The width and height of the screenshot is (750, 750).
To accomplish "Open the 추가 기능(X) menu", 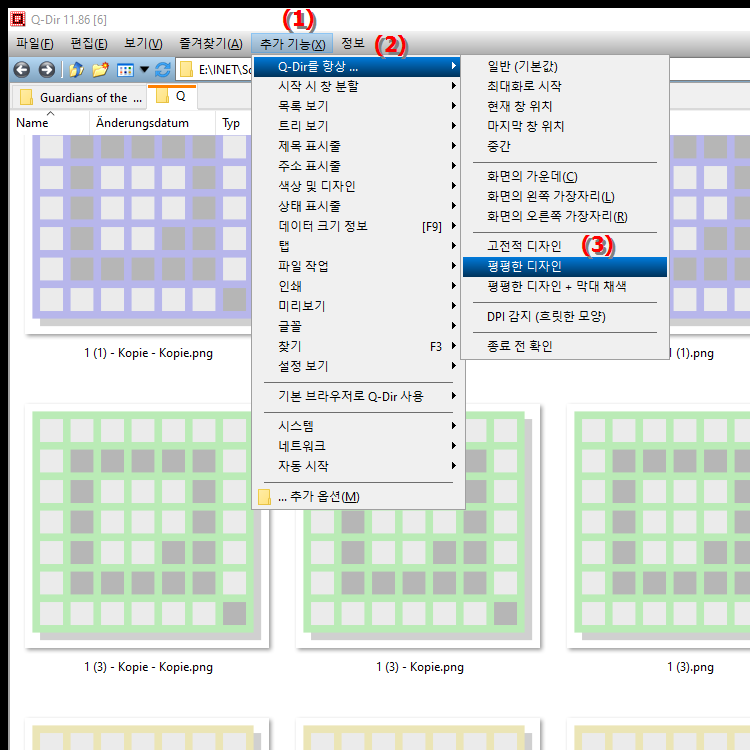I will point(292,44).
